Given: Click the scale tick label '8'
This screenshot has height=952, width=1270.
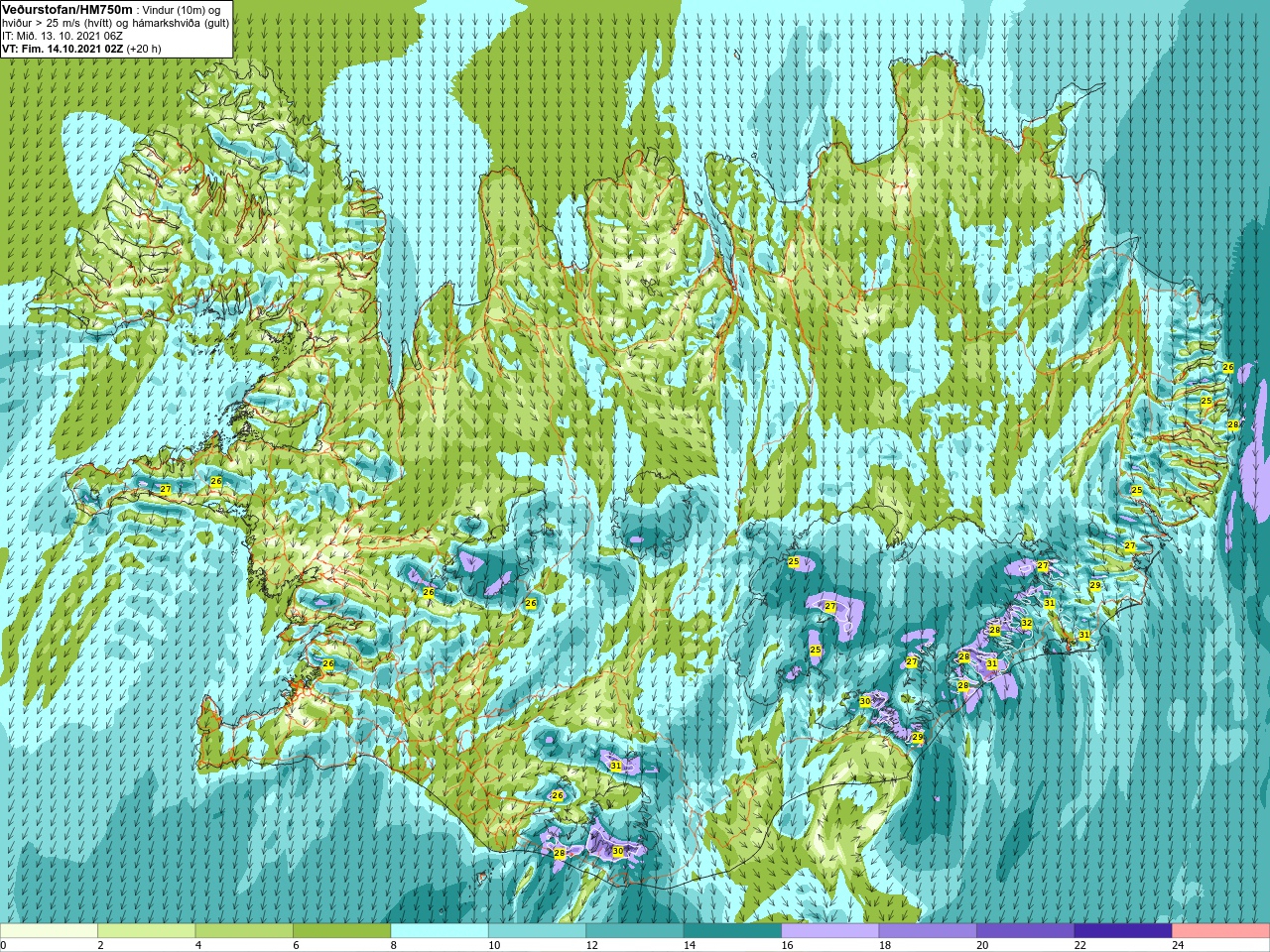Looking at the screenshot, I should tap(394, 945).
